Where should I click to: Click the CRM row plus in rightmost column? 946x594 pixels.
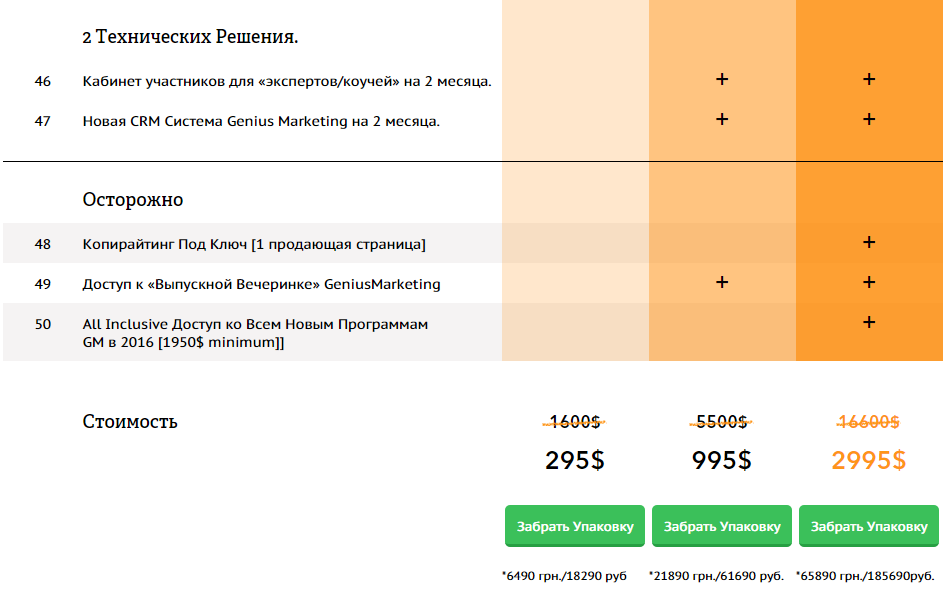pyautogui.click(x=869, y=120)
